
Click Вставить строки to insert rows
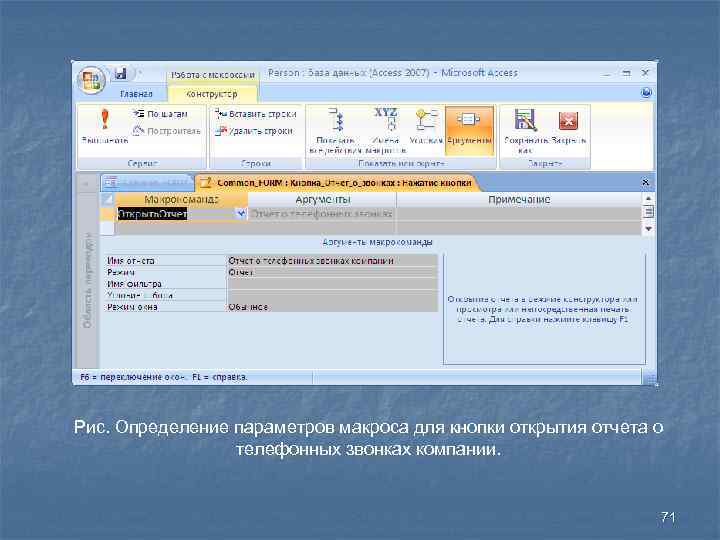pos(256,114)
